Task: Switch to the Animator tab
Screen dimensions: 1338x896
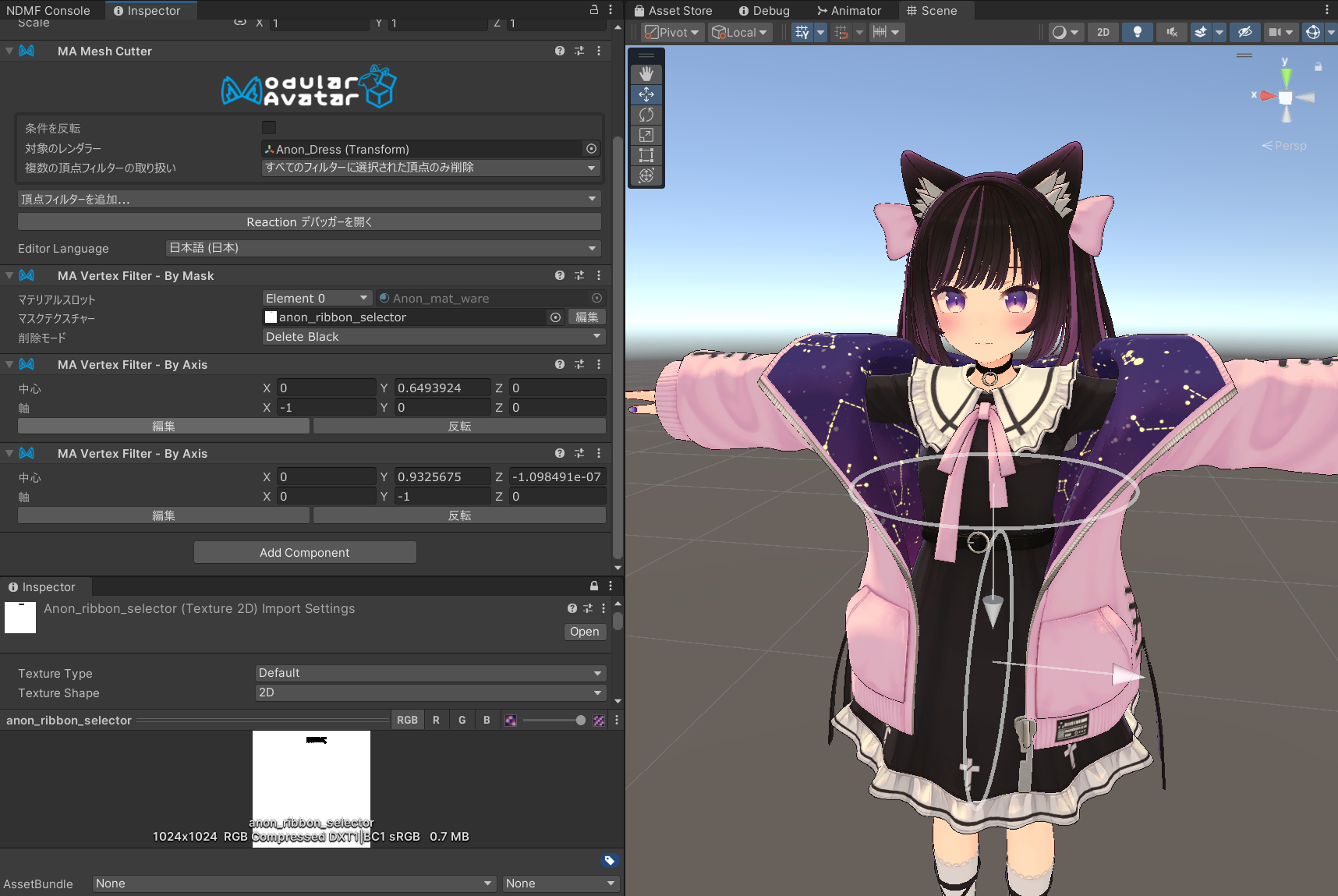Action: [x=849, y=10]
